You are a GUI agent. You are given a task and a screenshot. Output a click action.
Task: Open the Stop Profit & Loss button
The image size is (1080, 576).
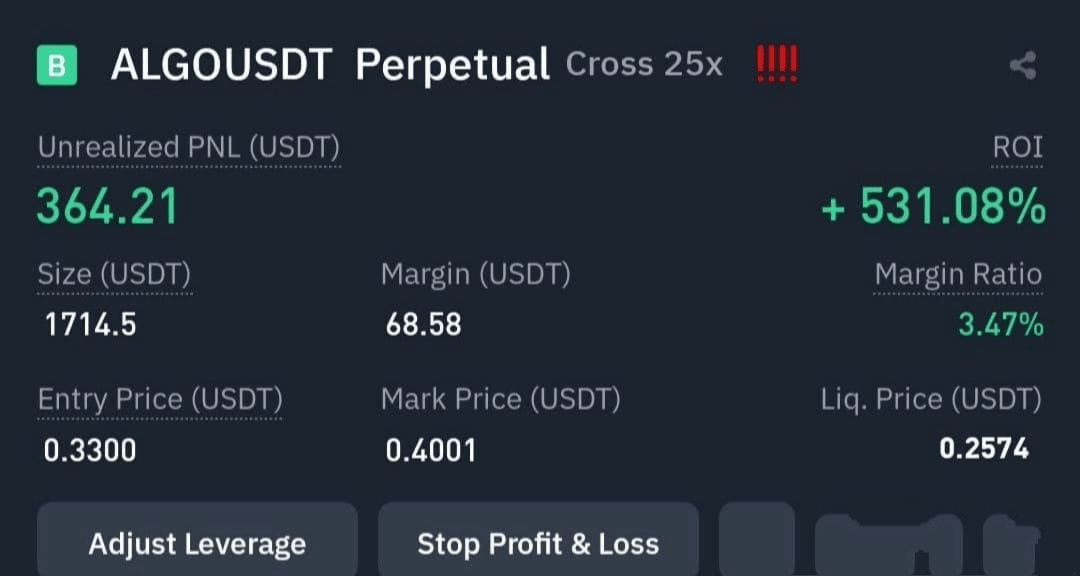click(x=538, y=544)
